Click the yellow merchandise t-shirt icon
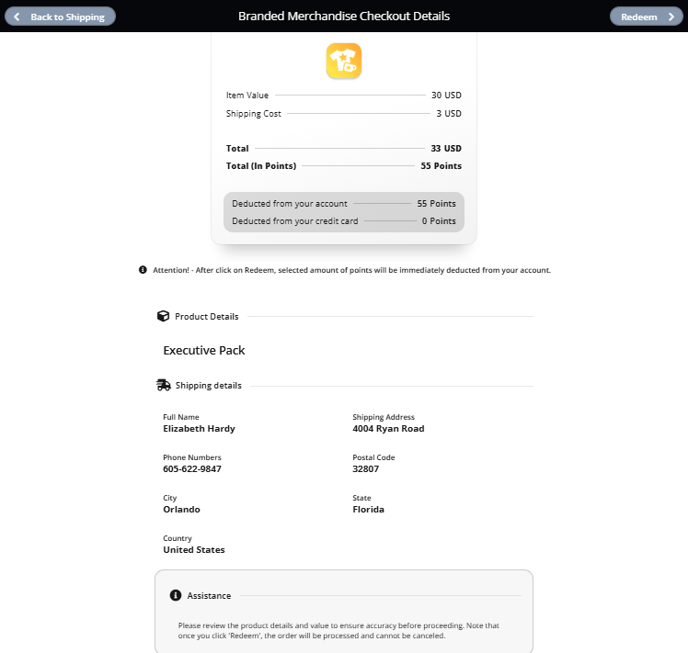The height and width of the screenshot is (653, 688). tap(344, 61)
